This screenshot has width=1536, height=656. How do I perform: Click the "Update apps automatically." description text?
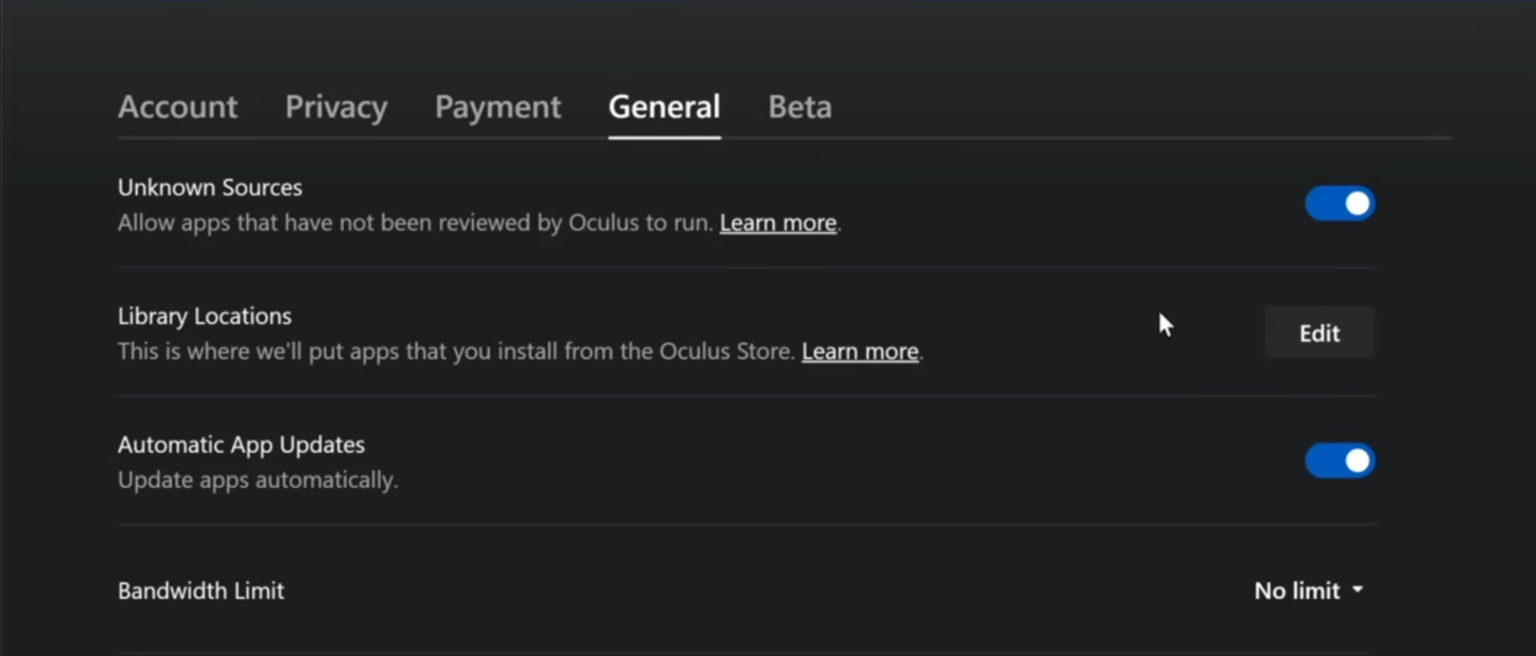tap(258, 481)
